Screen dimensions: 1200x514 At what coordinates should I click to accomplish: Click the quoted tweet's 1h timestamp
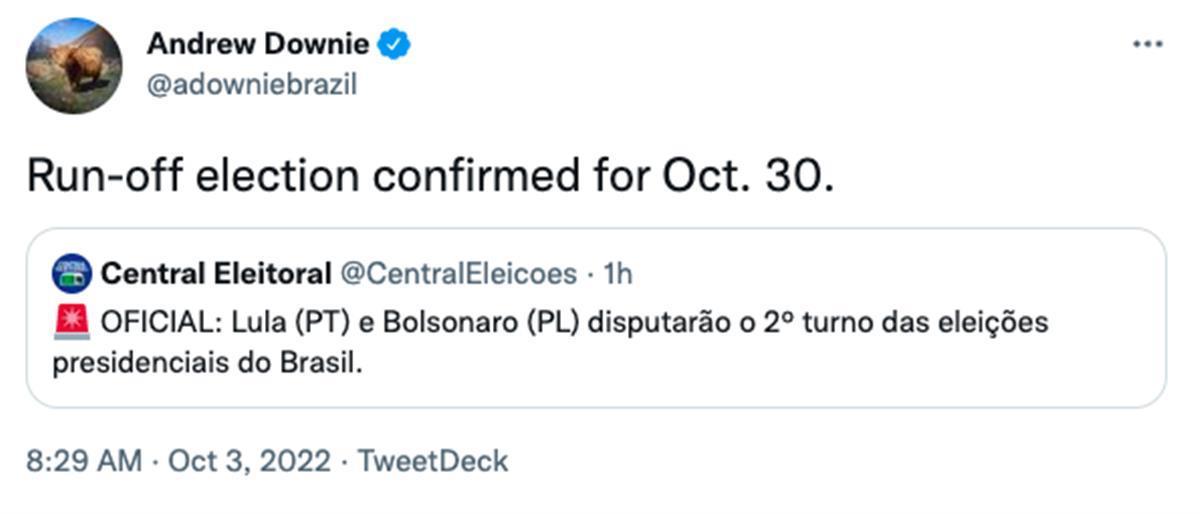tap(619, 273)
